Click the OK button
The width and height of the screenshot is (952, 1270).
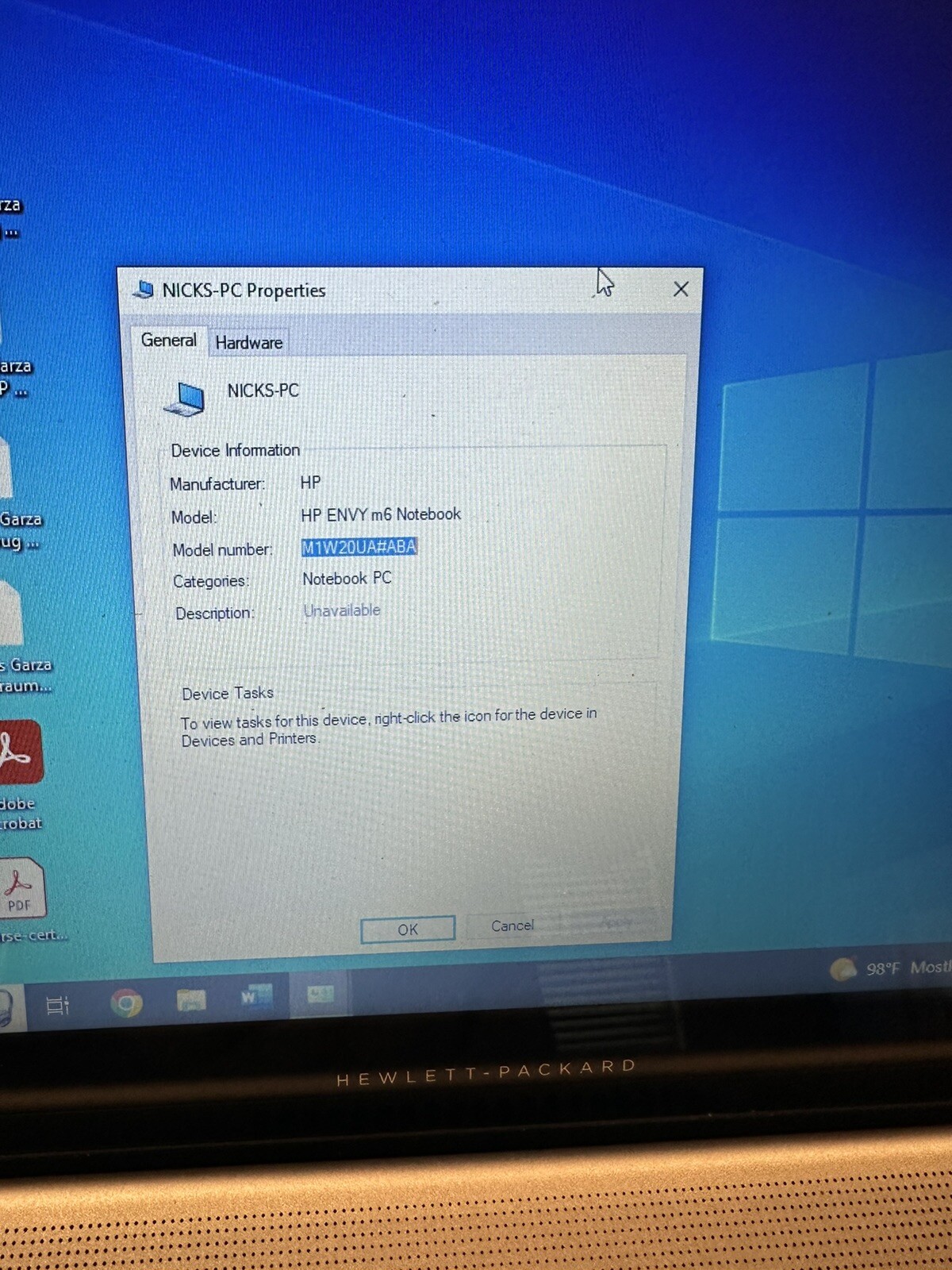coord(408,929)
